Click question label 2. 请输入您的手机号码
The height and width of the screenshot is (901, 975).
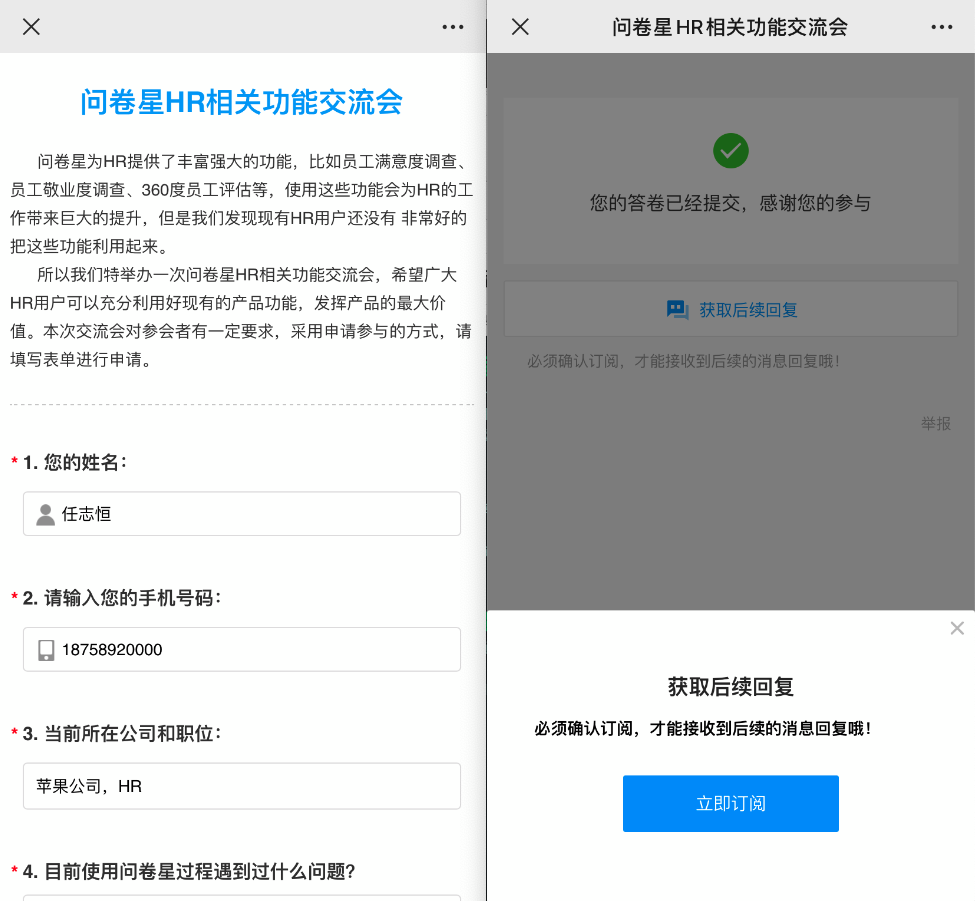click(122, 598)
